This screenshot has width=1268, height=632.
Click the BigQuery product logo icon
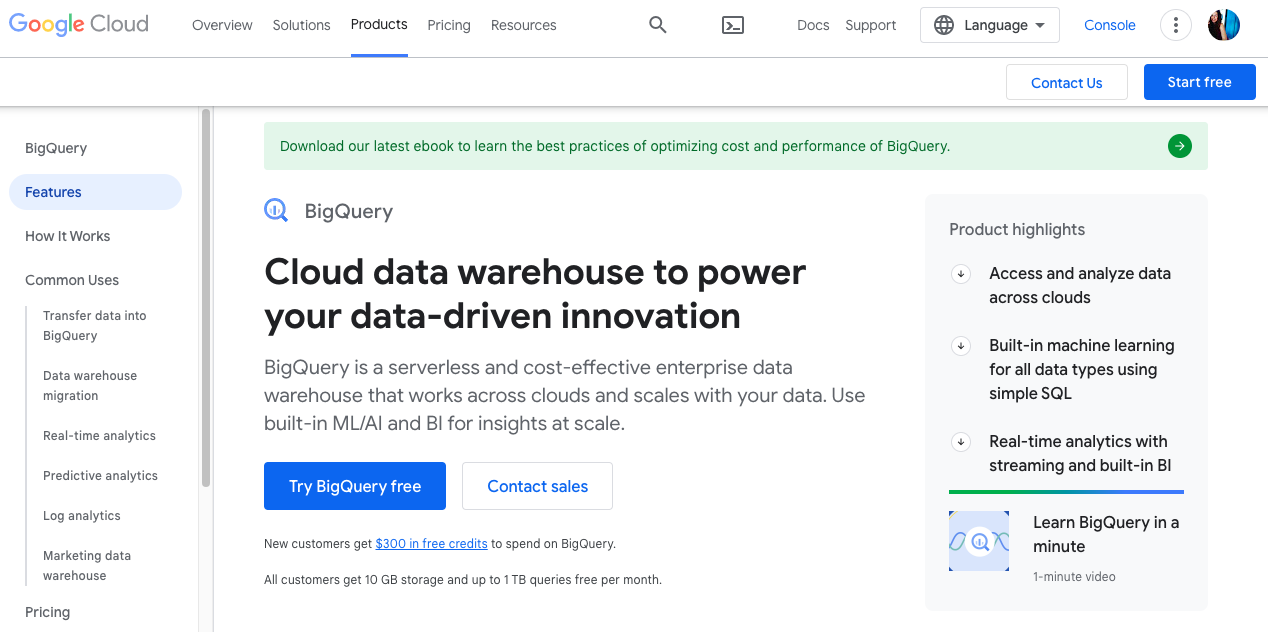[x=276, y=210]
